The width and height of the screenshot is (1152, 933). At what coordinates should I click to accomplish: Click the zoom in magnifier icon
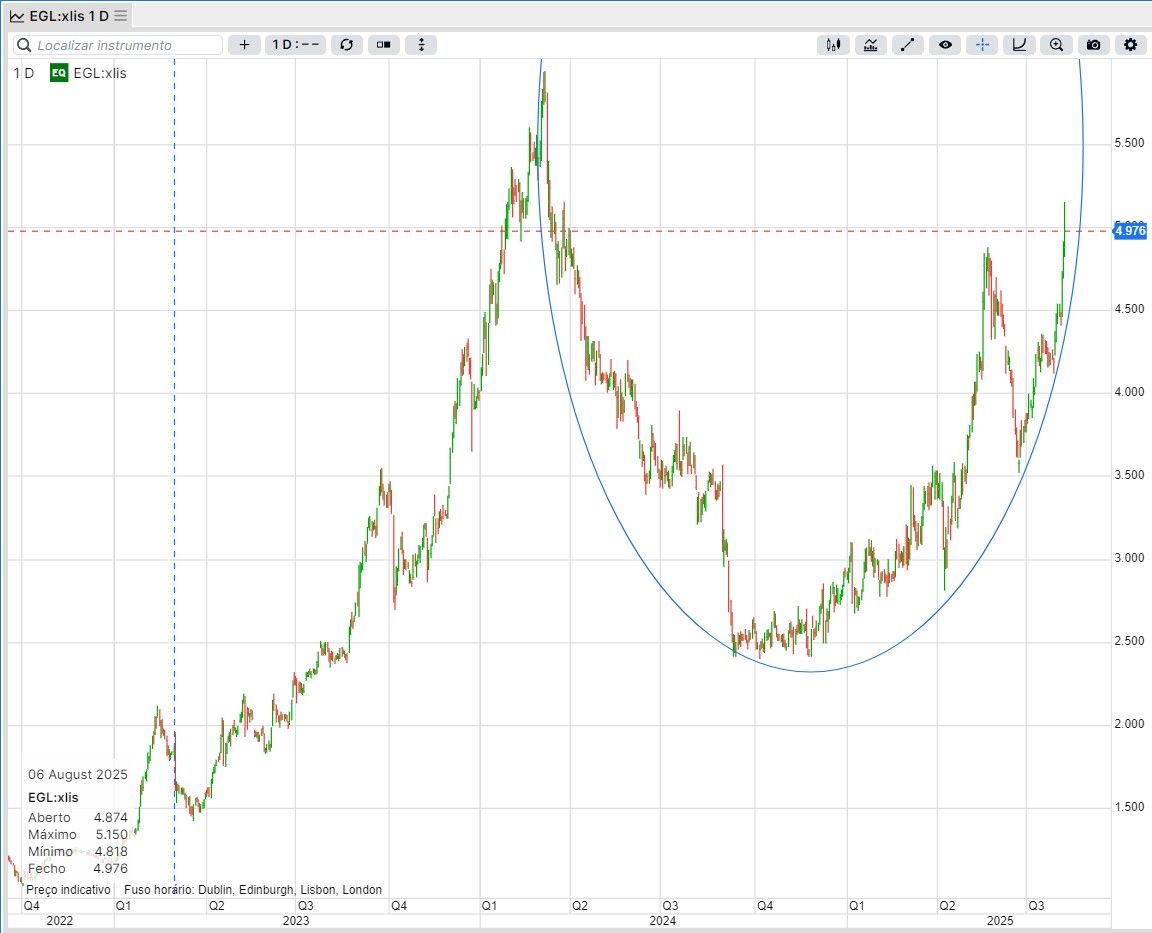1056,45
